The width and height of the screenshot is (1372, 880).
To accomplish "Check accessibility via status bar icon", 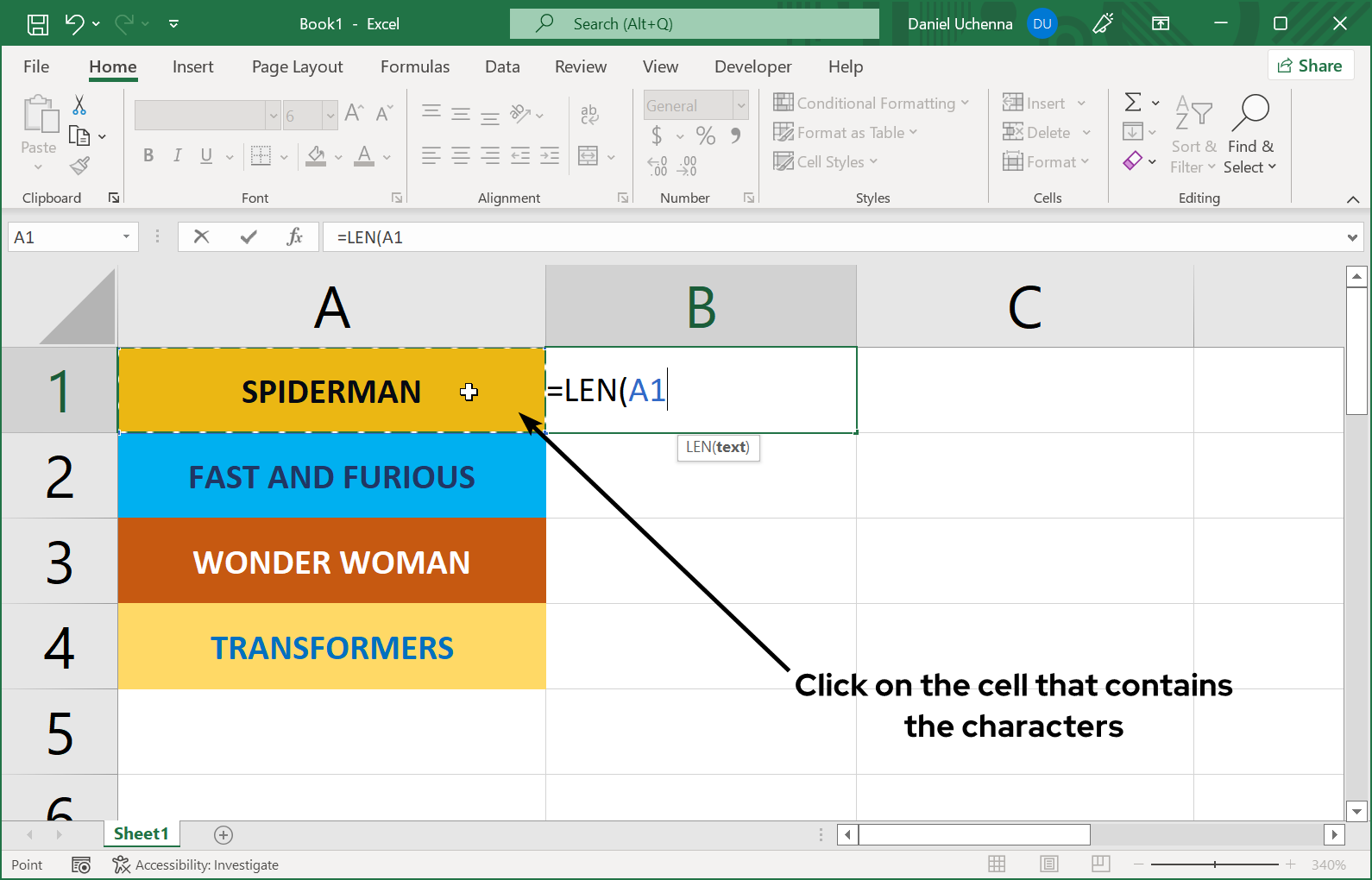I will point(121,864).
